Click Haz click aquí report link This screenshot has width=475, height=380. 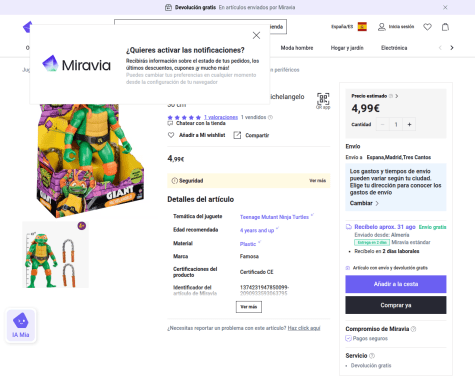304,328
